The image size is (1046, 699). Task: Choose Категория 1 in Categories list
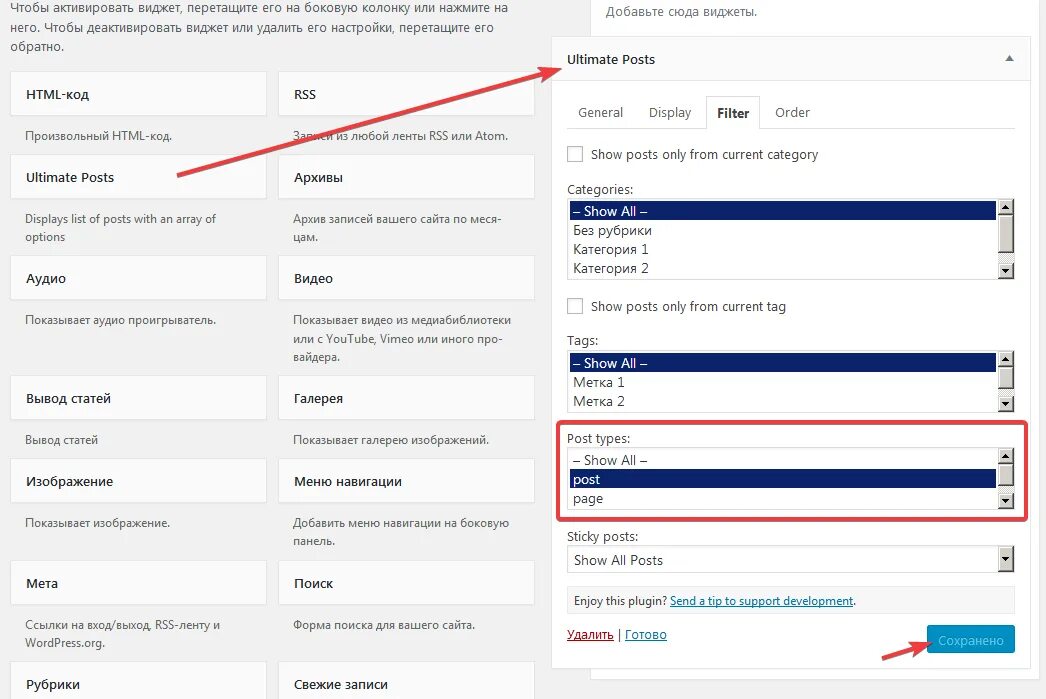click(x=782, y=249)
